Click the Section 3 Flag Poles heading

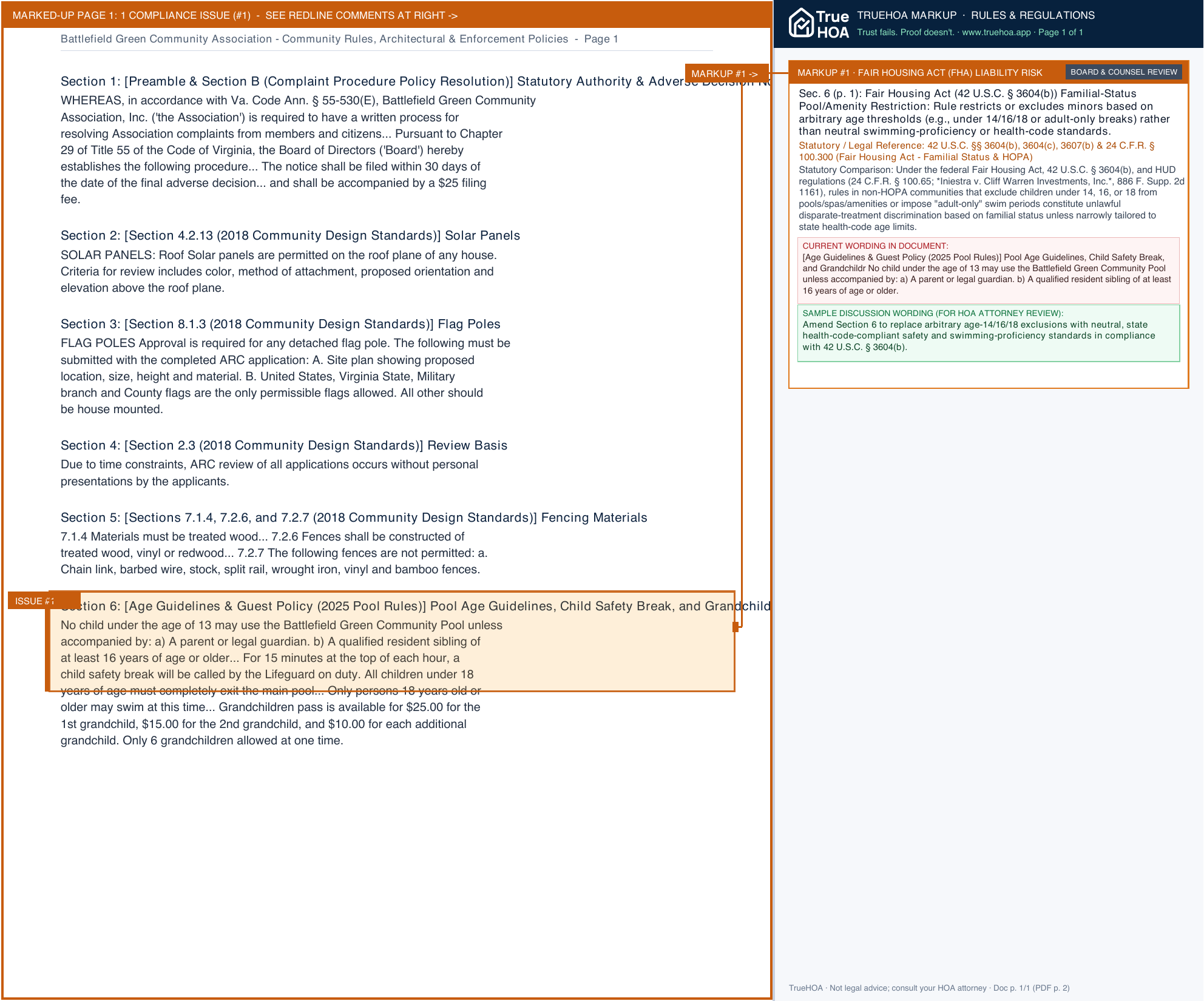click(x=280, y=324)
